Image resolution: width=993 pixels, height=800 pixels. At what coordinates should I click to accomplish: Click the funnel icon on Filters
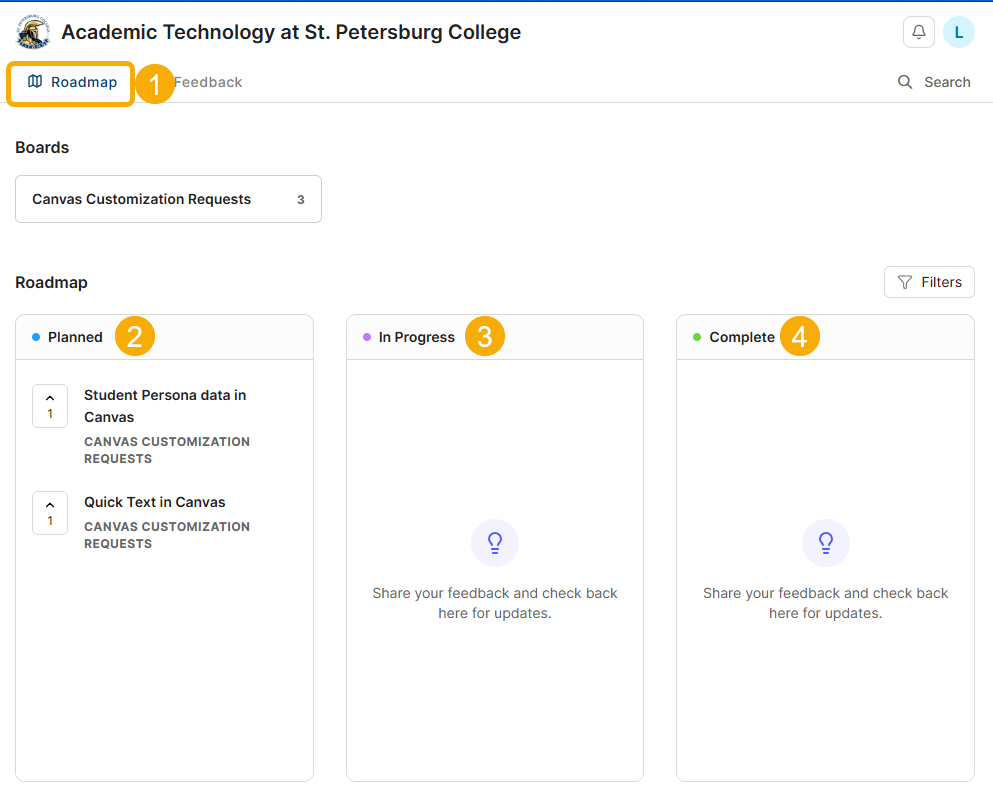(905, 283)
